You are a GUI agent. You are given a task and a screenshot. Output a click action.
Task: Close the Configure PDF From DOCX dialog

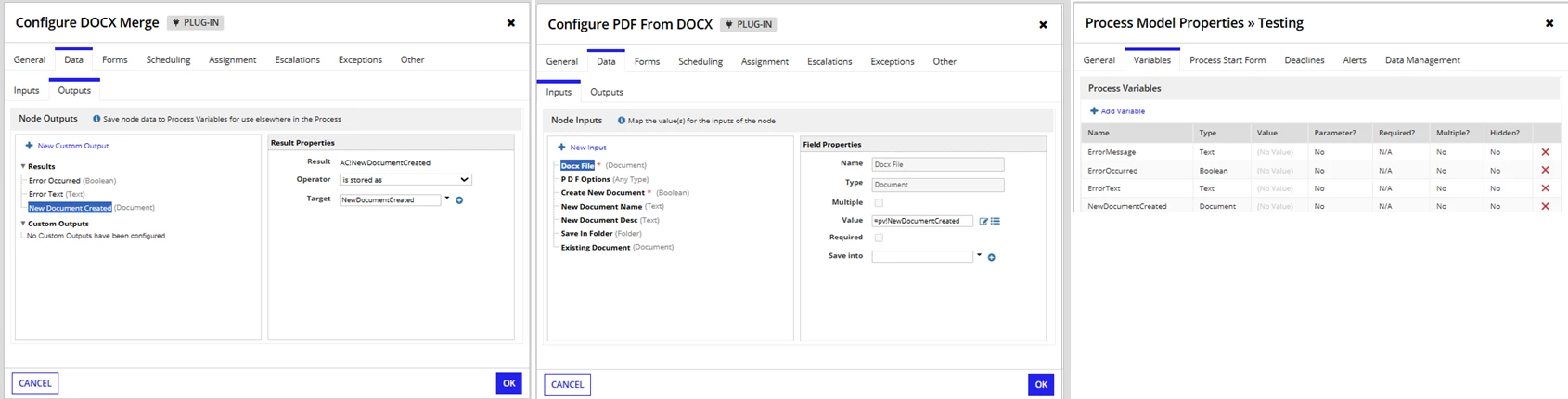point(1043,25)
